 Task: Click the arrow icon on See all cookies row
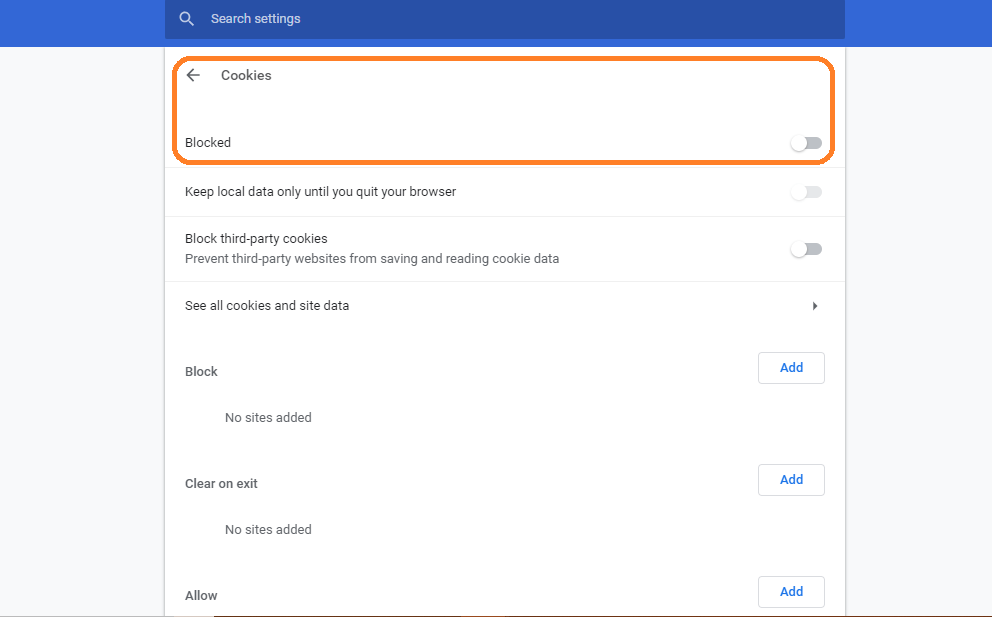click(815, 305)
